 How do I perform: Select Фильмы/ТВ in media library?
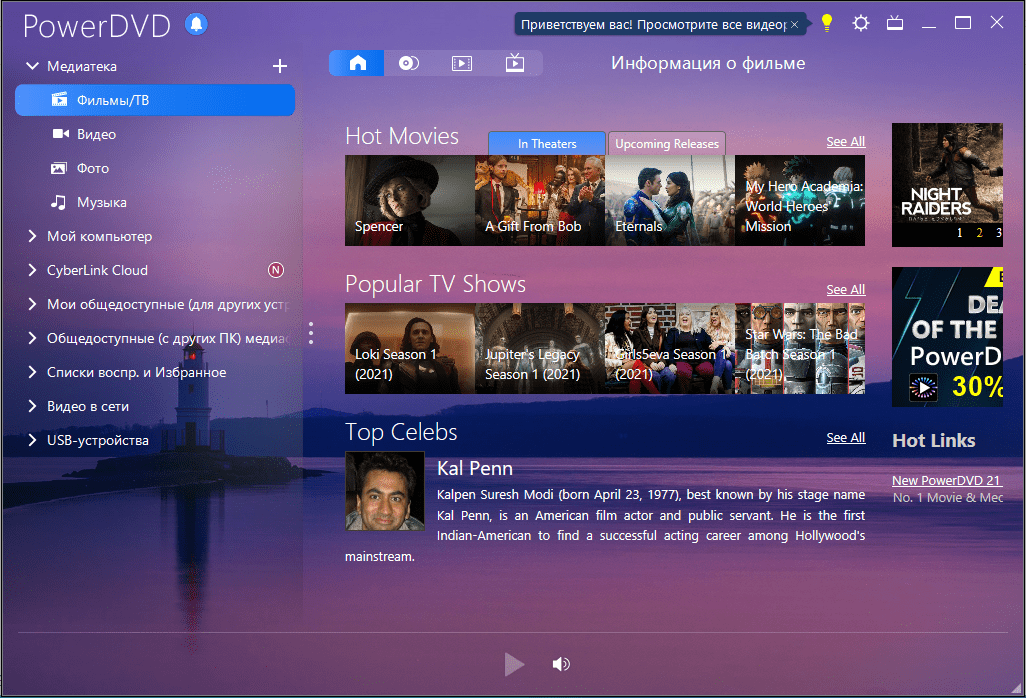tap(155, 100)
